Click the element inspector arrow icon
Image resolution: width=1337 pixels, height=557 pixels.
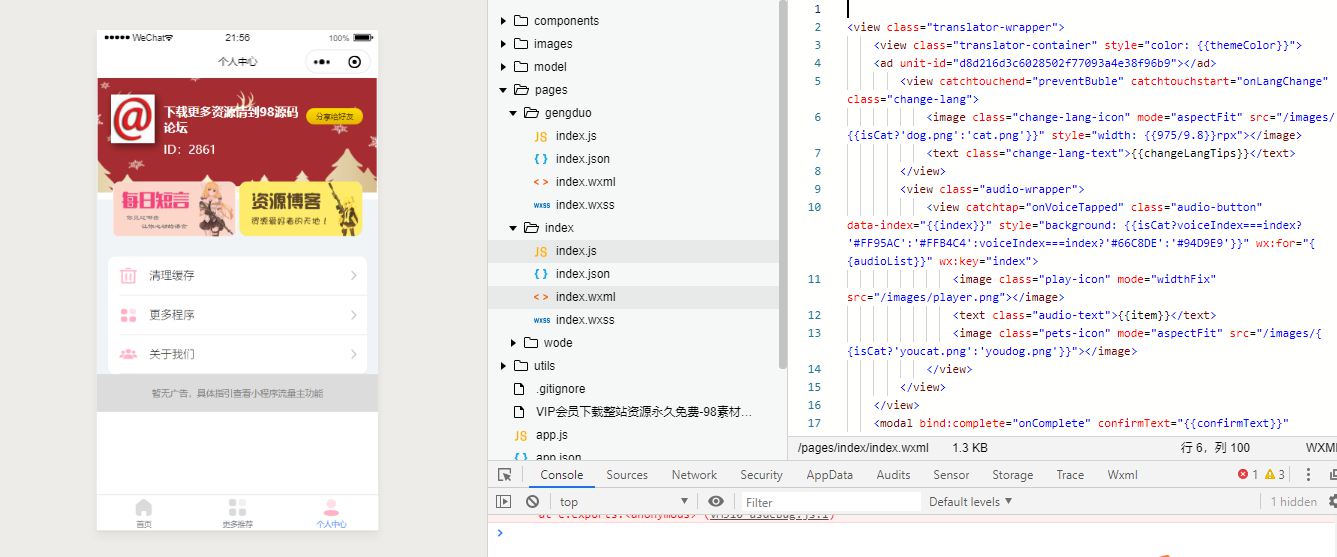505,475
